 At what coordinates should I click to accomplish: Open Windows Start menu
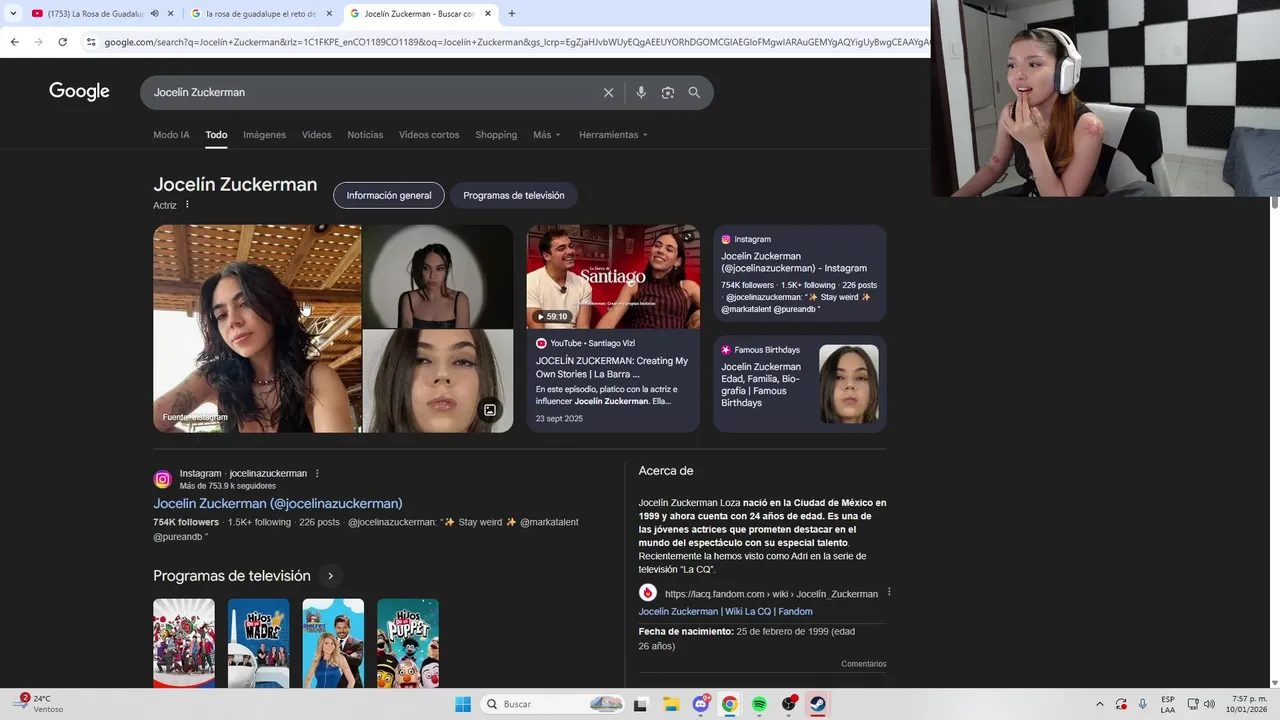click(x=463, y=704)
